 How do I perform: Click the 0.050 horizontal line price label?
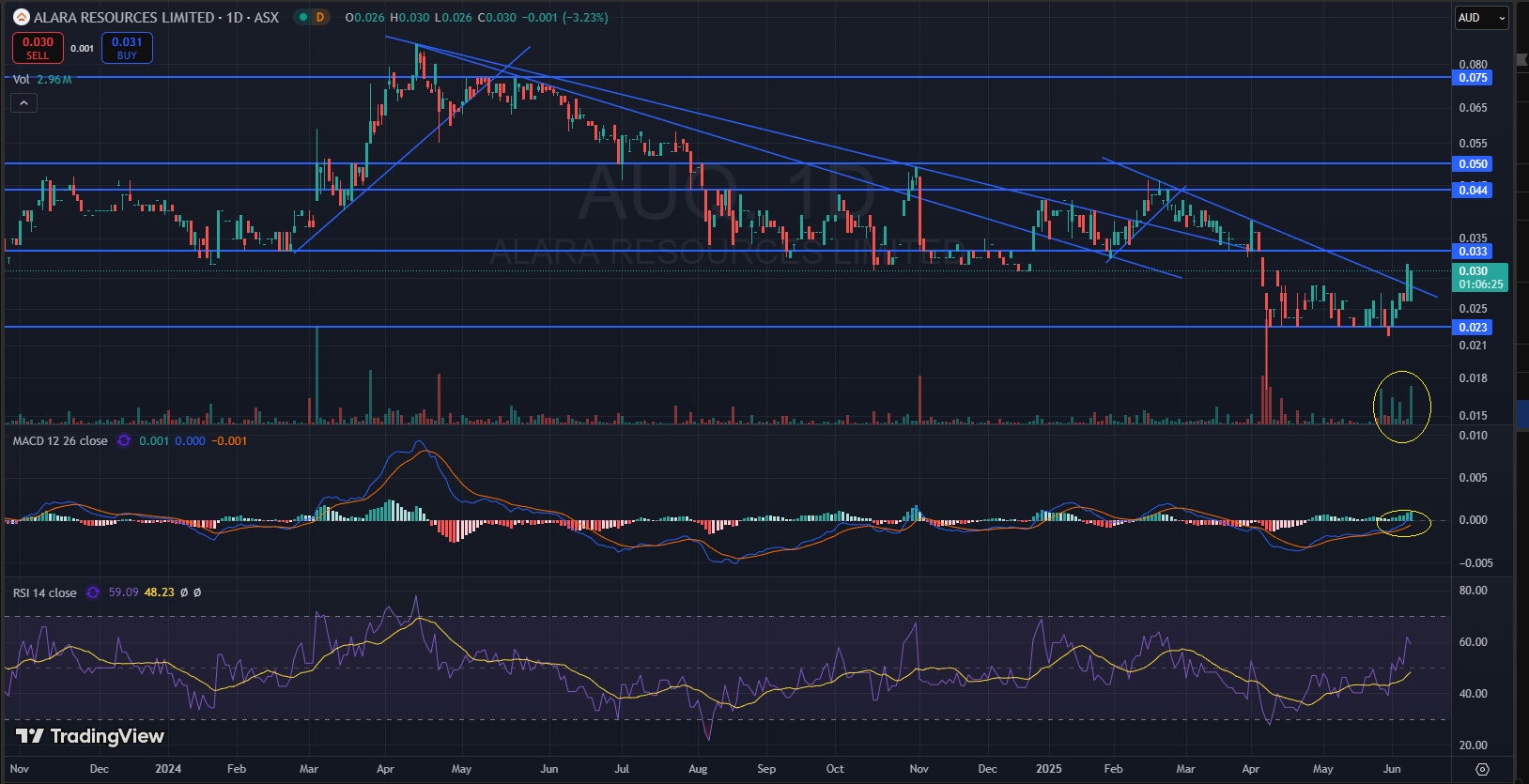click(1473, 164)
